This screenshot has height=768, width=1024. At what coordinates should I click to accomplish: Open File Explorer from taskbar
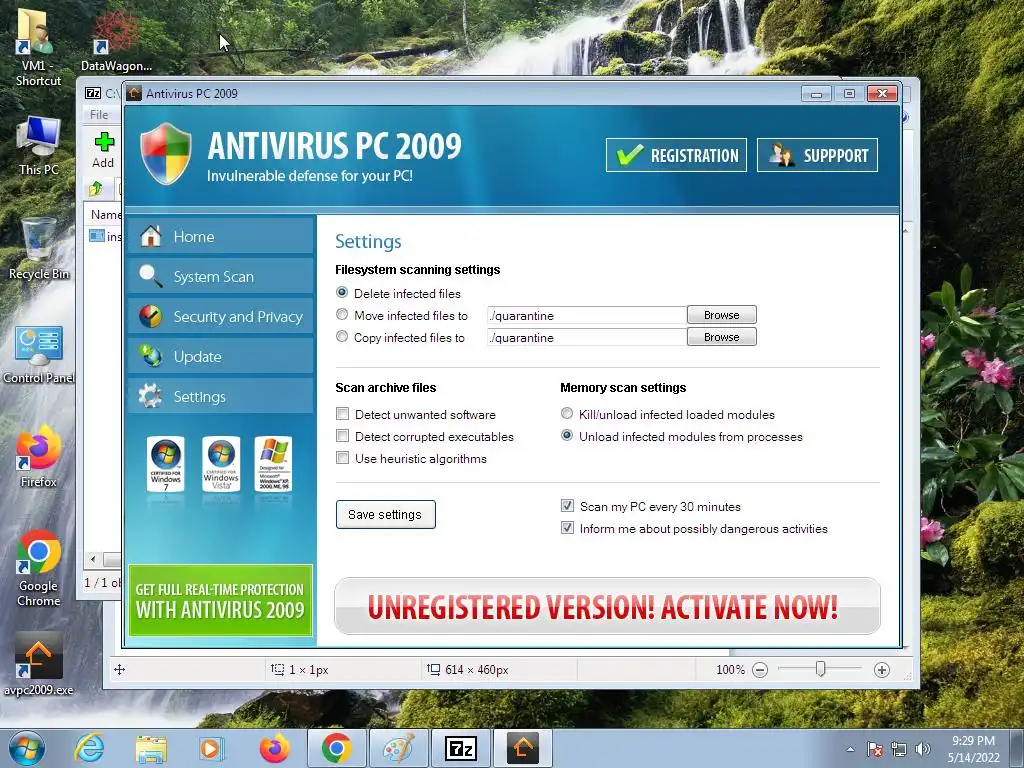point(151,748)
